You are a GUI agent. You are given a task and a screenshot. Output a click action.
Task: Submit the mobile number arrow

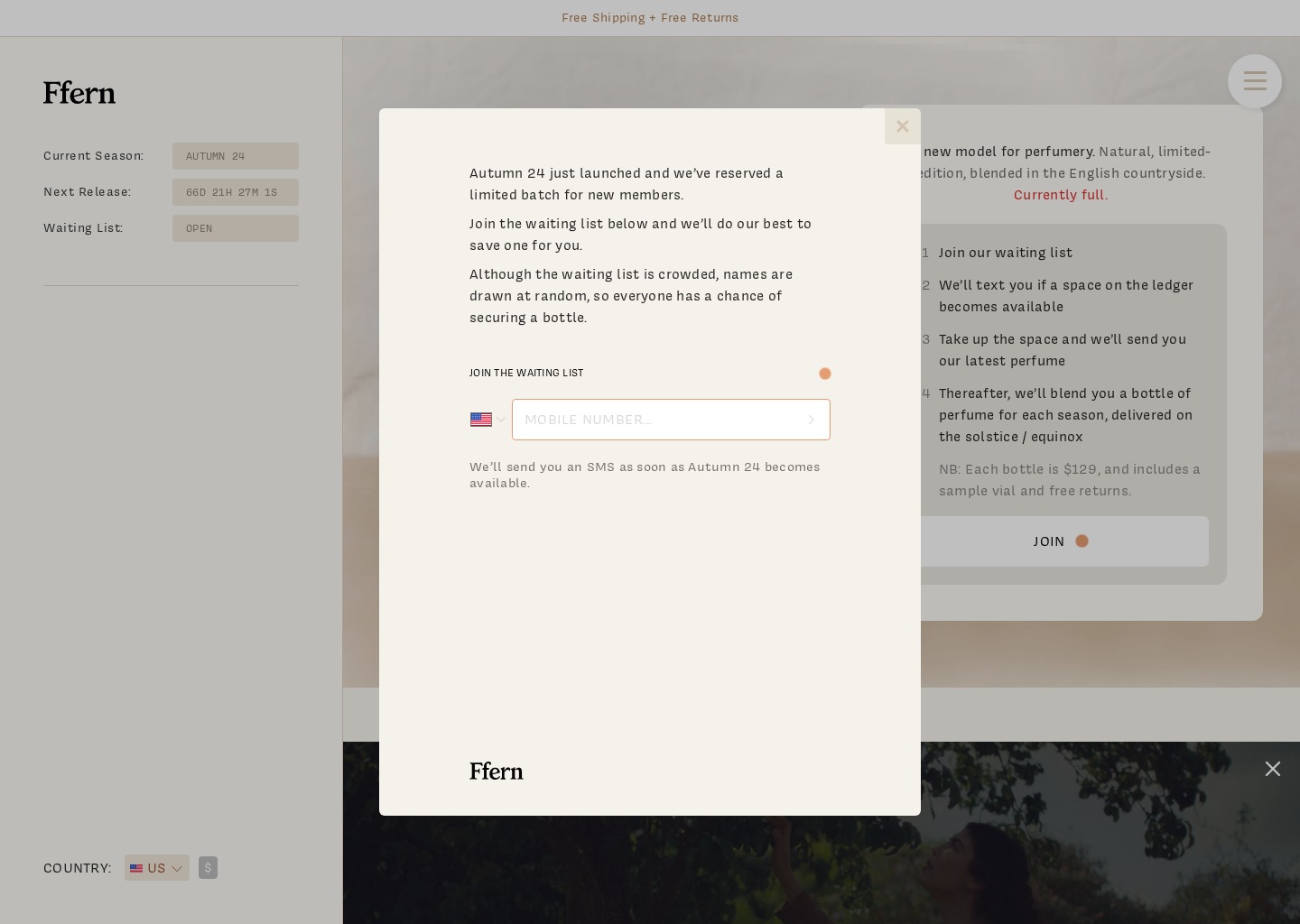pyautogui.click(x=811, y=420)
